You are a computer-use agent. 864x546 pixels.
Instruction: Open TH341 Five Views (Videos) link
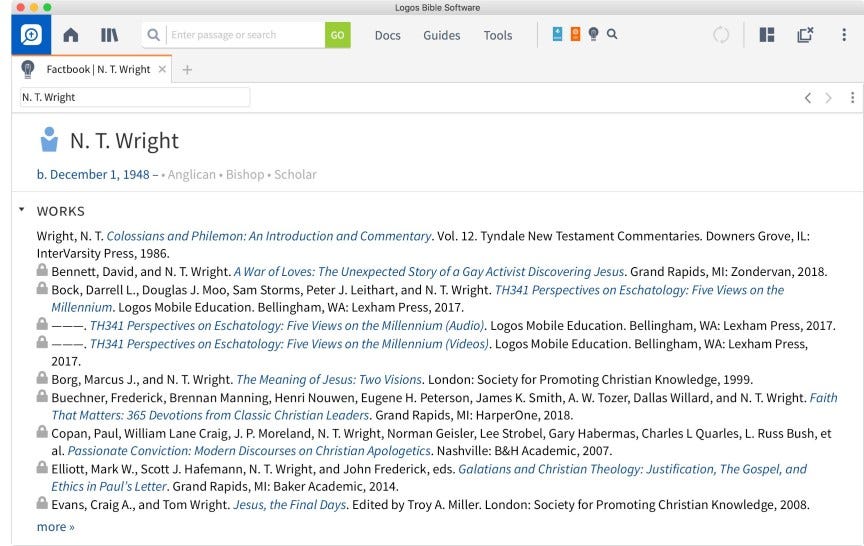289,344
